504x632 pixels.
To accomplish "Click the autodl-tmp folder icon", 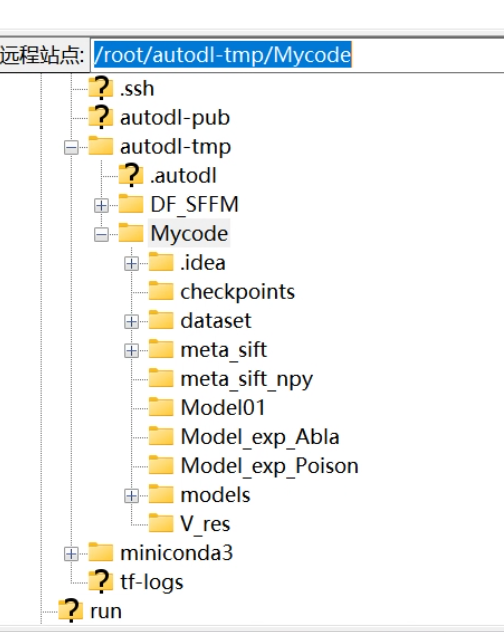I will click(101, 146).
